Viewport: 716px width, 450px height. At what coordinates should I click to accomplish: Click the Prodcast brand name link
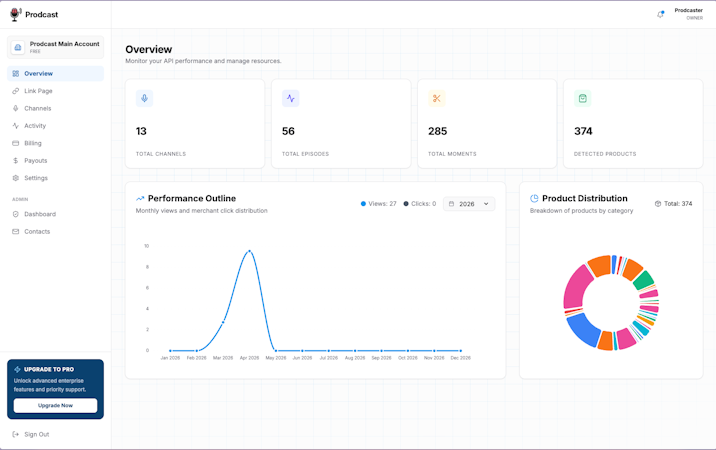[42, 15]
